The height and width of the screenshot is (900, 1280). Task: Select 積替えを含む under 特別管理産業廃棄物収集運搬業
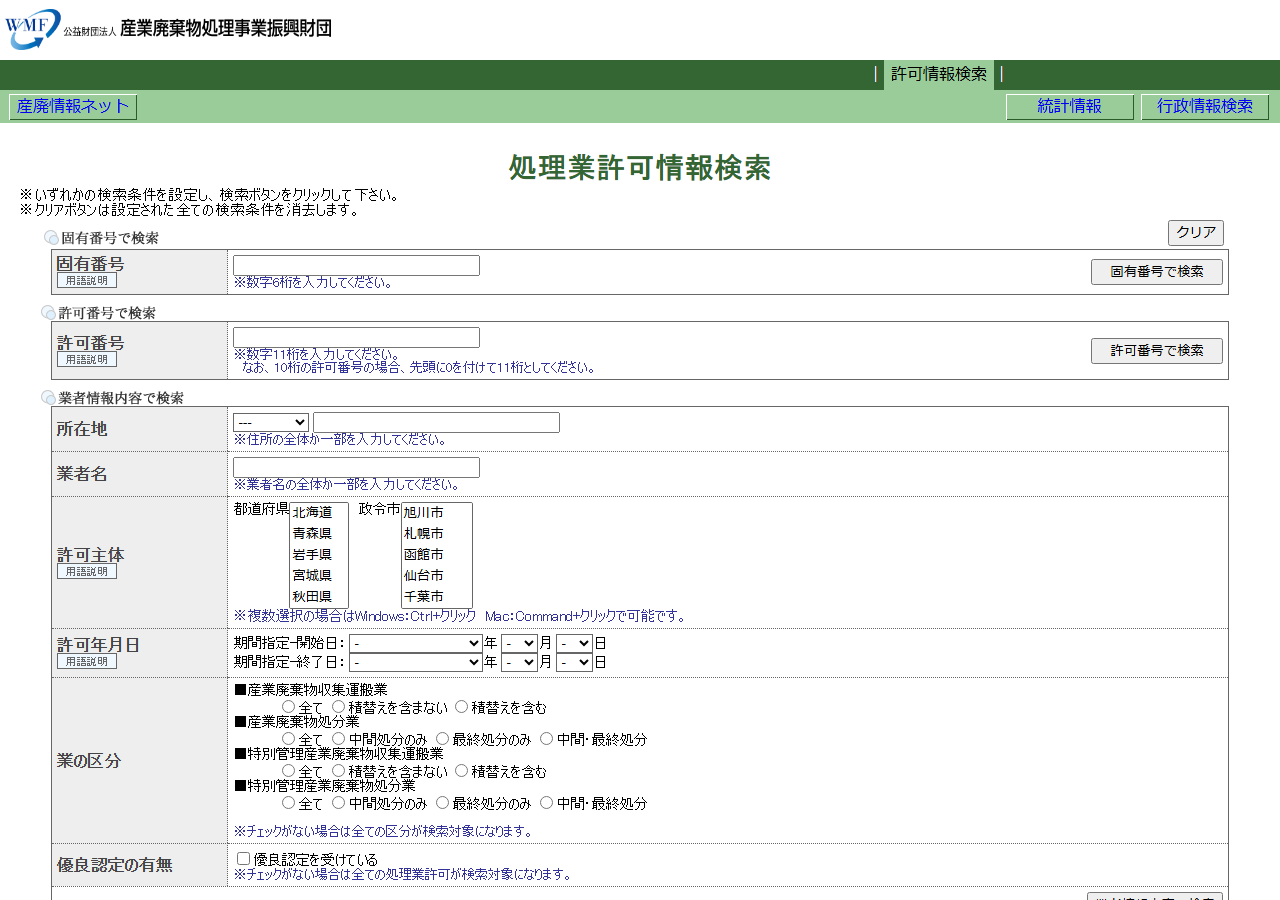[x=462, y=771]
